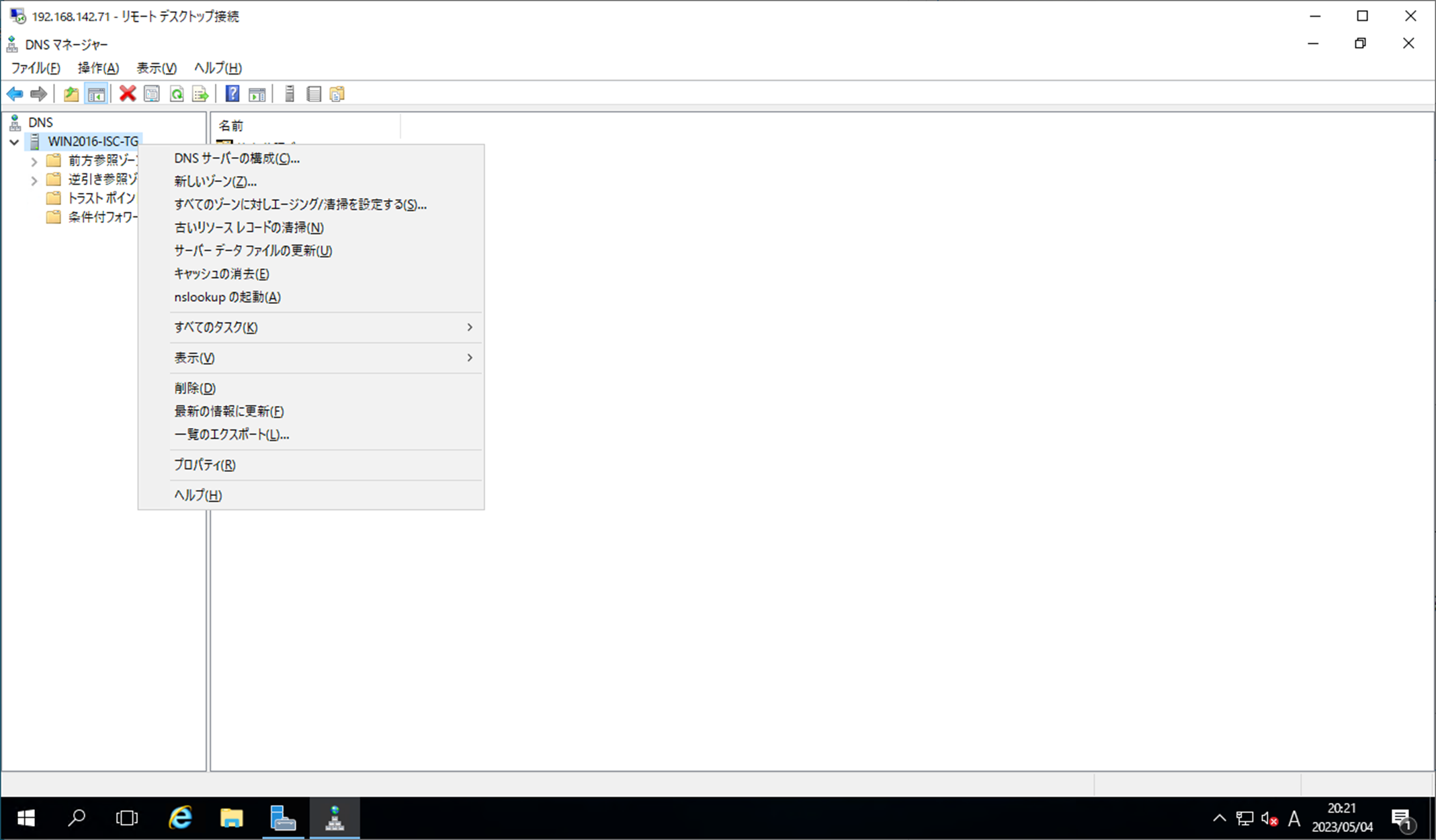Click the green refresh toolbar icon
This screenshot has width=1436, height=840.
pos(176,94)
